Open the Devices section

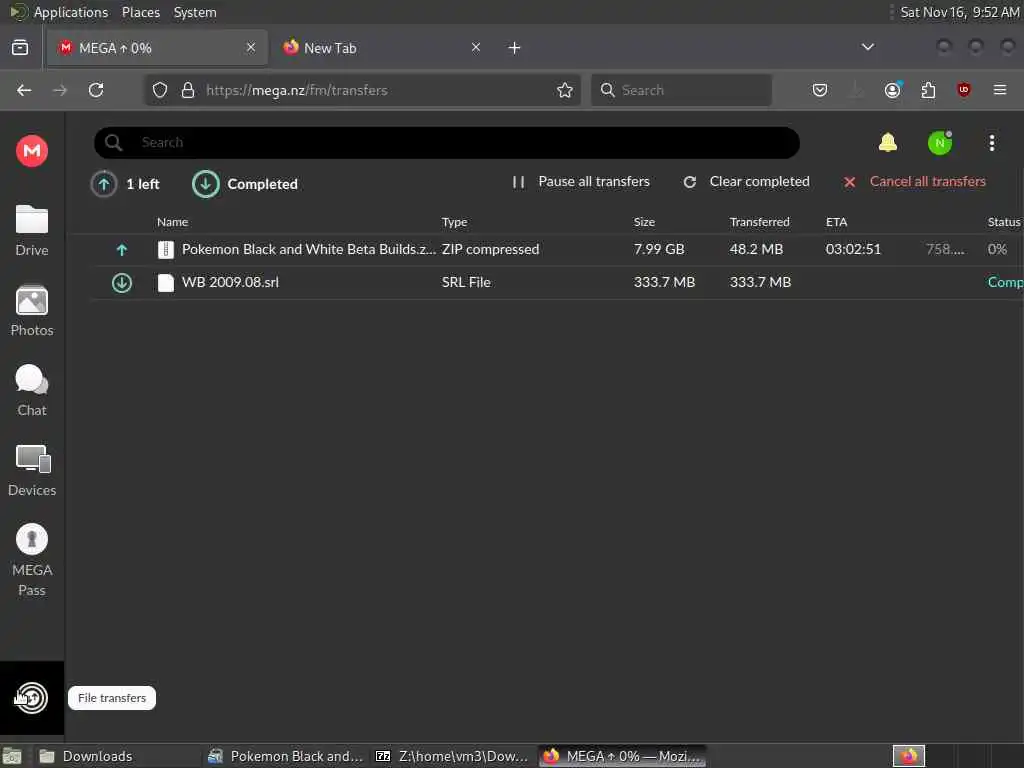(31, 470)
